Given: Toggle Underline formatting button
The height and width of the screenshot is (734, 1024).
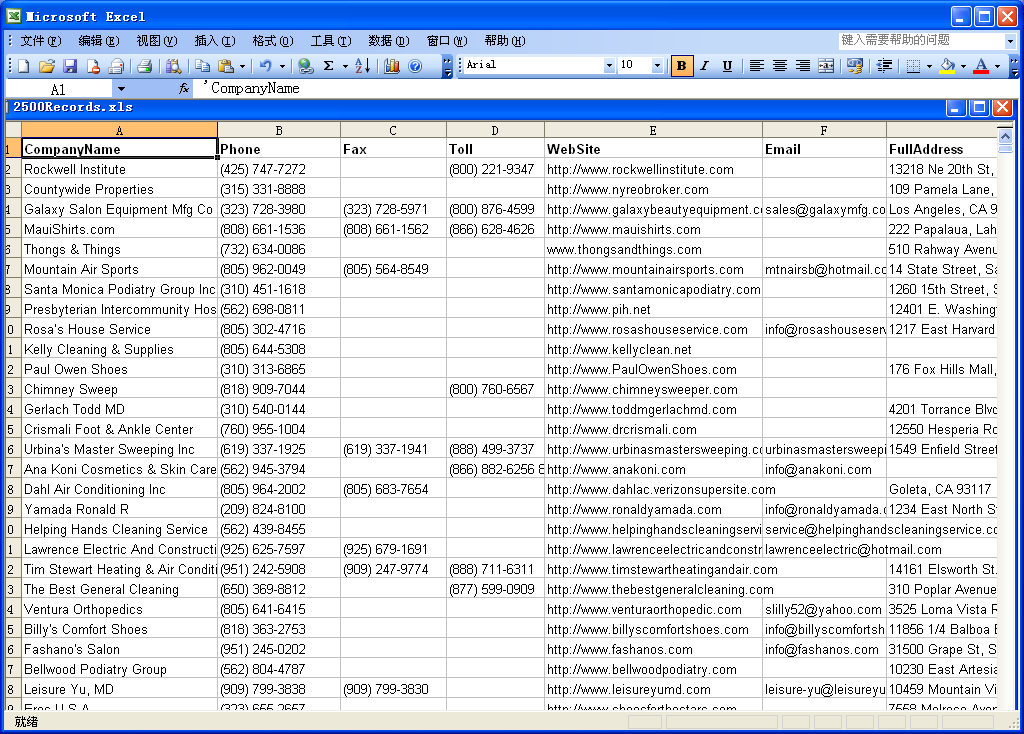Looking at the screenshot, I should pos(727,66).
